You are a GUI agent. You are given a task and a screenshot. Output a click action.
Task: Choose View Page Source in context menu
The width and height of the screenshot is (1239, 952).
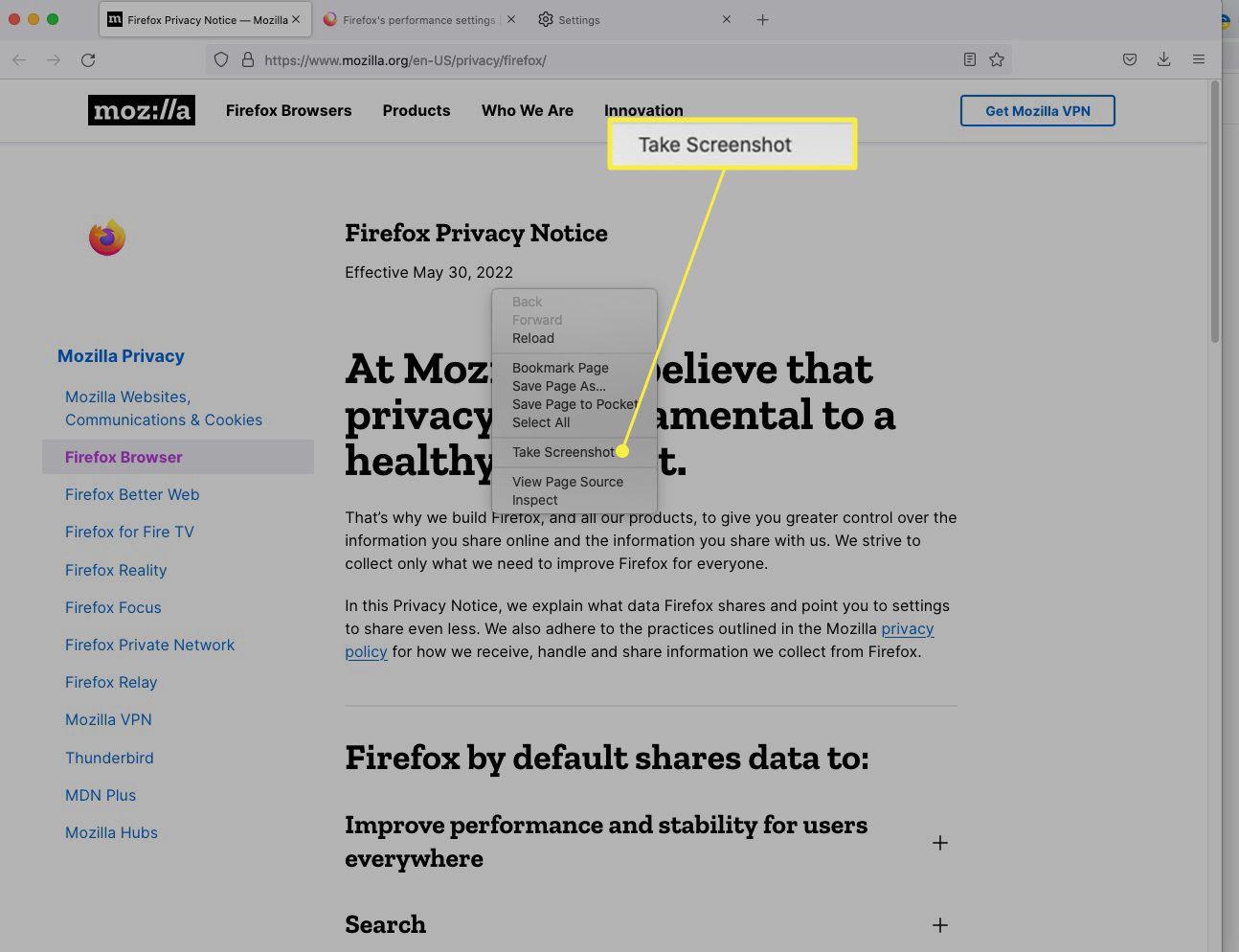[574, 482]
